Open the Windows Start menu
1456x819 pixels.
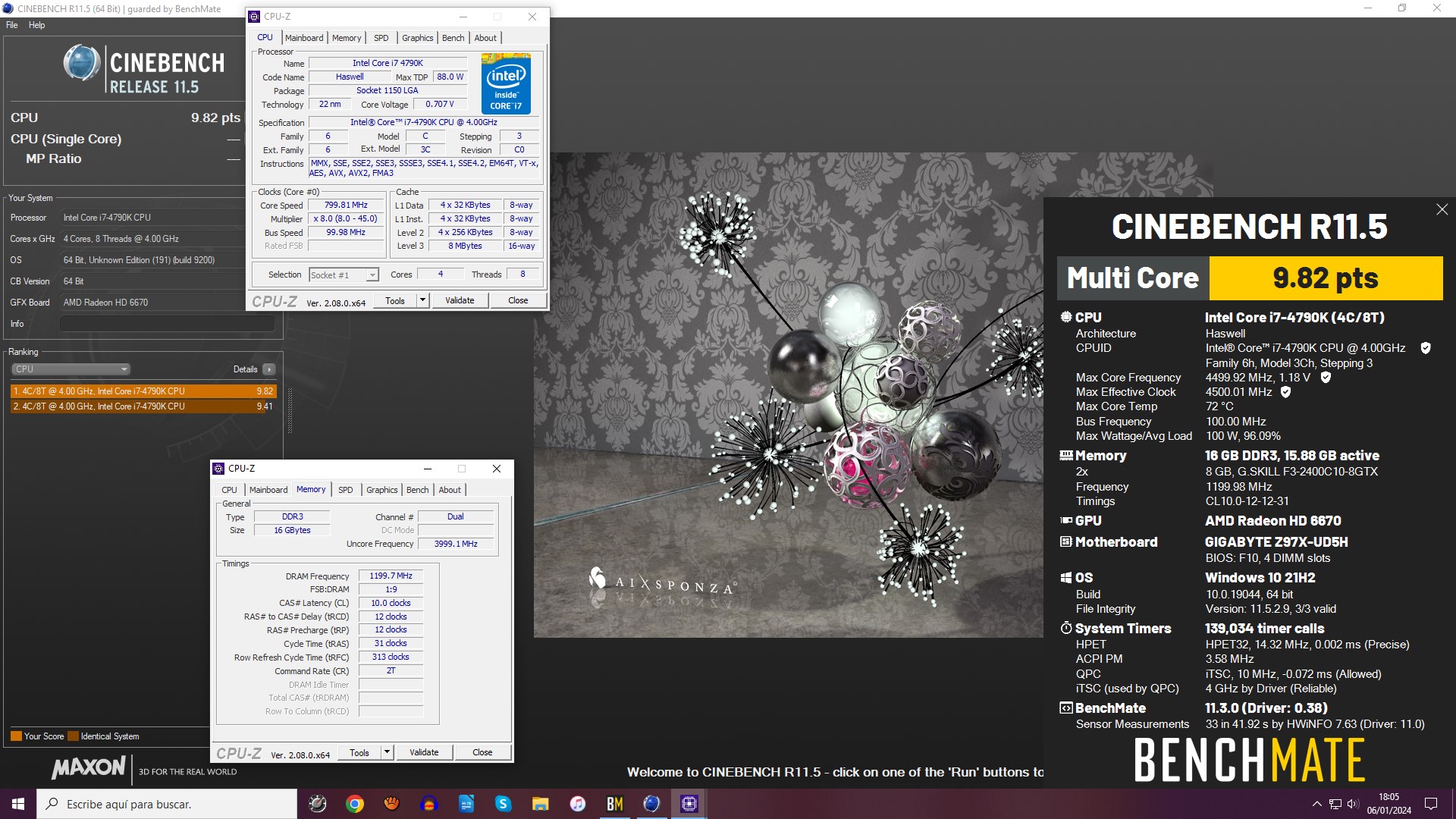click(18, 804)
